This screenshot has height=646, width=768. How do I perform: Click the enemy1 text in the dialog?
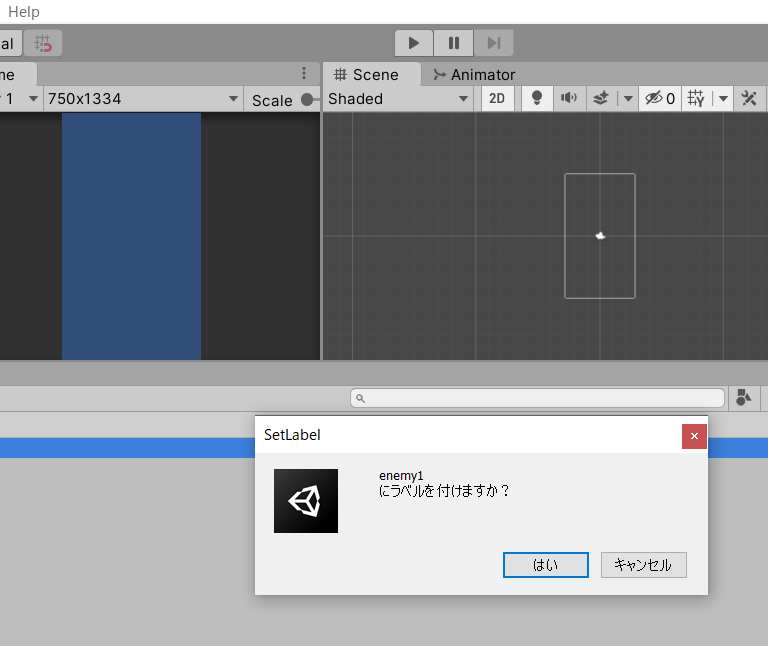(x=401, y=476)
